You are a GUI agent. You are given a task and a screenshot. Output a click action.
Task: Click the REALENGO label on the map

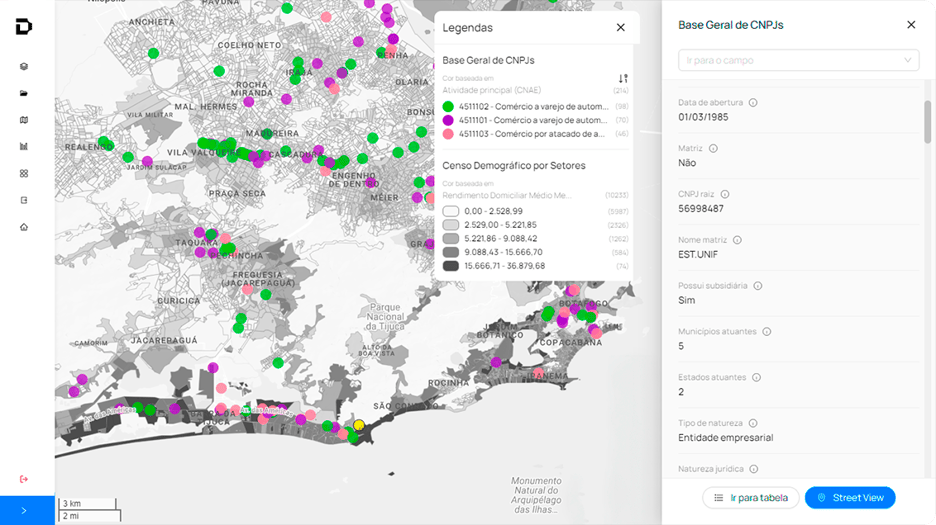pyautogui.click(x=89, y=147)
